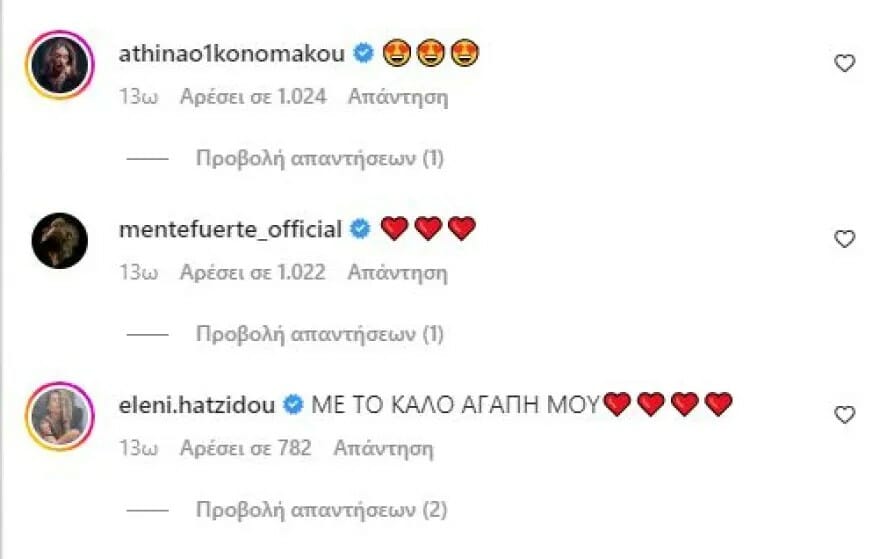880x559 pixels.
Task: Click the eleni.hatzidou username
Action: point(197,405)
